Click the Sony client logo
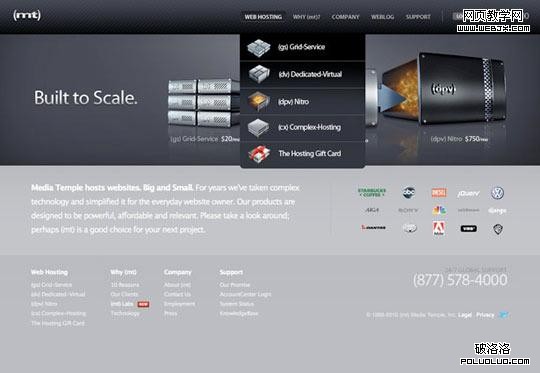The height and width of the screenshot is (373, 540). coord(408,210)
